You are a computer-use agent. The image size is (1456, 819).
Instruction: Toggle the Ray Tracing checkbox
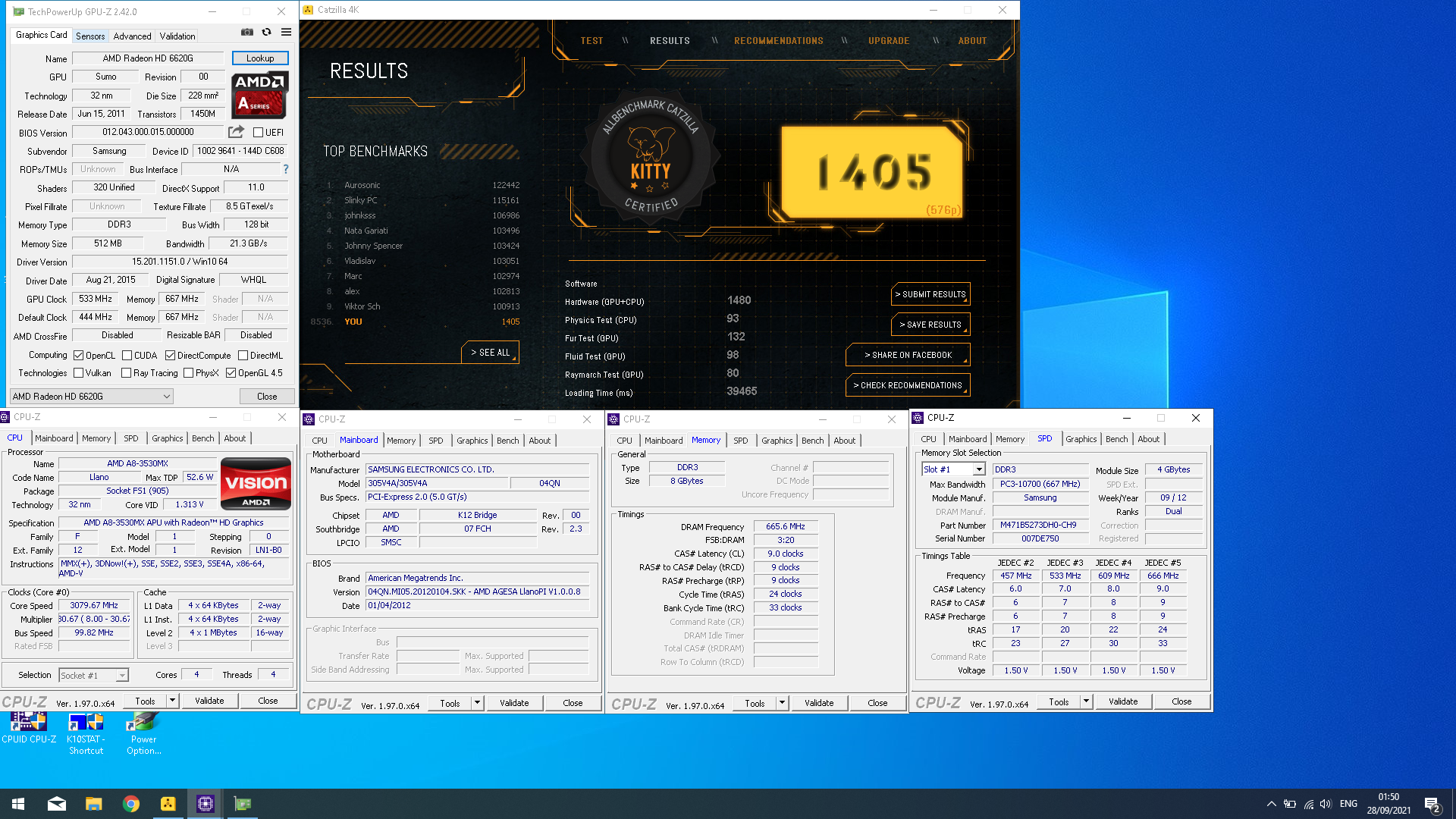(x=126, y=372)
